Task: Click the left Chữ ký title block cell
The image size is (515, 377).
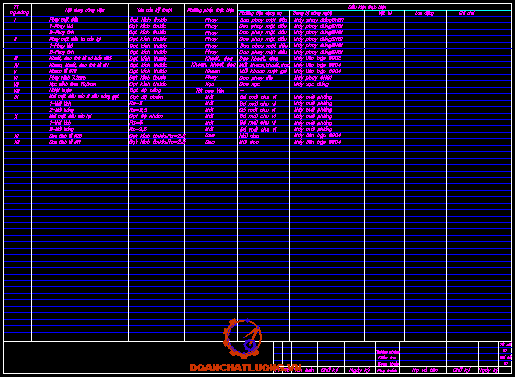Action: coord(330,370)
